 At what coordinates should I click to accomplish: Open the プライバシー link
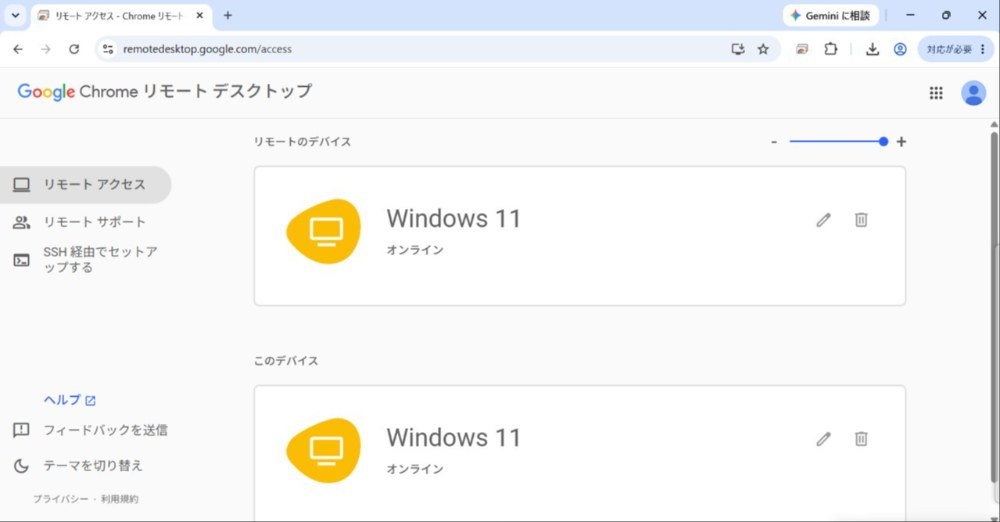(x=61, y=499)
